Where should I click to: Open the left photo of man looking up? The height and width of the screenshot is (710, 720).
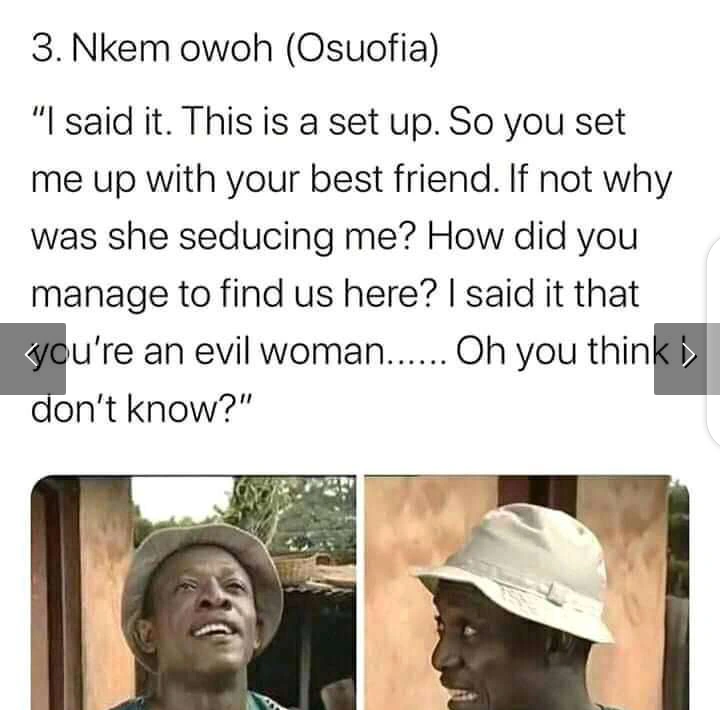193,592
